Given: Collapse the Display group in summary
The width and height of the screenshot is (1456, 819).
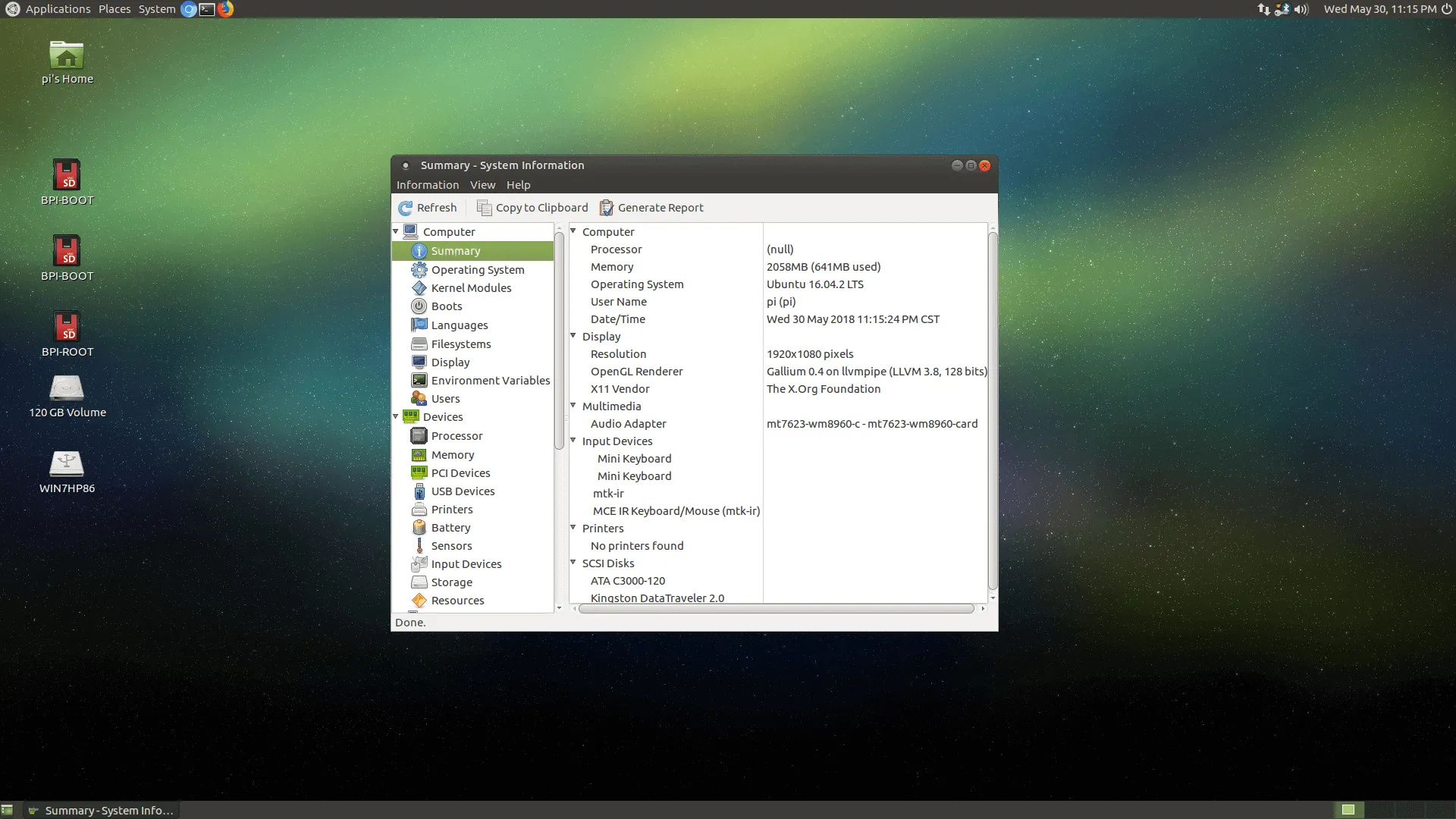Looking at the screenshot, I should [573, 336].
